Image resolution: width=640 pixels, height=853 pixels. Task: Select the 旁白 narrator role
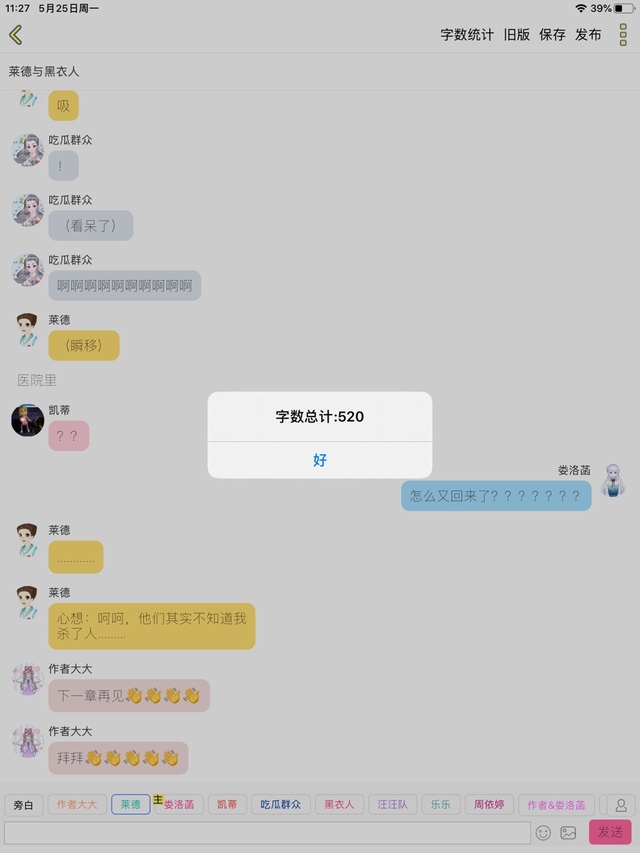pos(23,805)
